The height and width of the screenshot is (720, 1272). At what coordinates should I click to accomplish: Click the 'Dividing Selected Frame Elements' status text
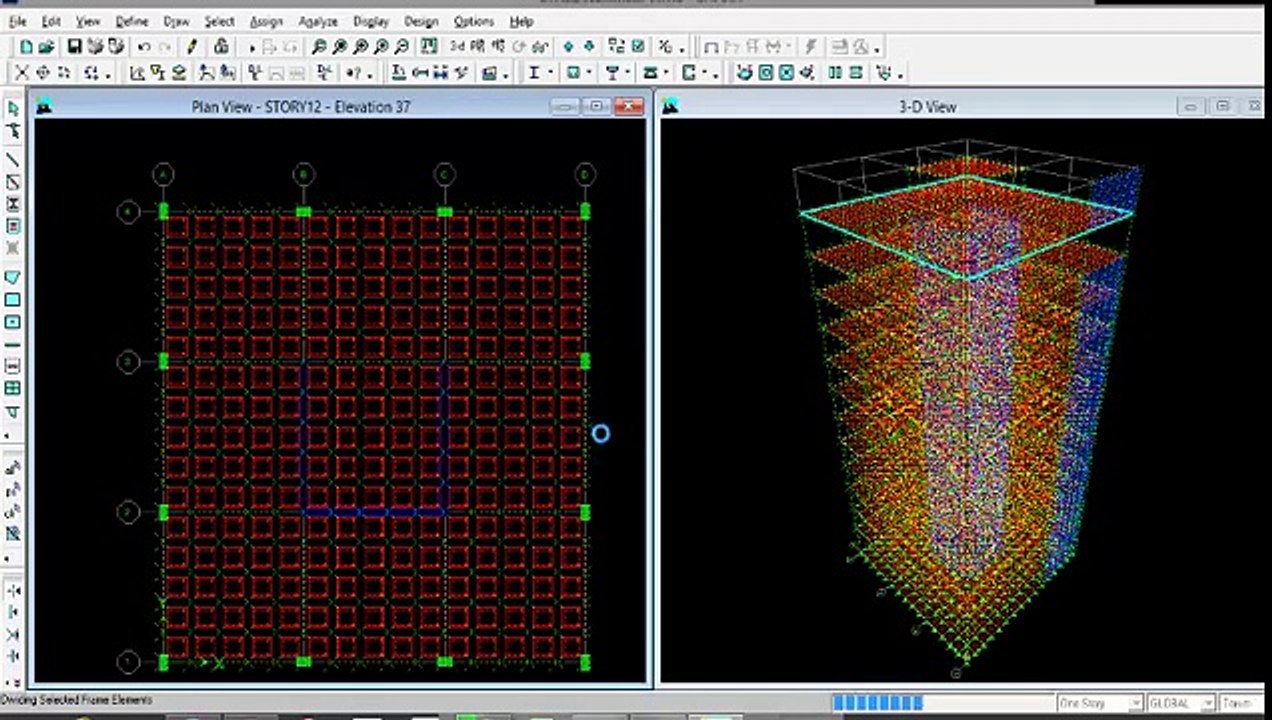pyautogui.click(x=76, y=700)
